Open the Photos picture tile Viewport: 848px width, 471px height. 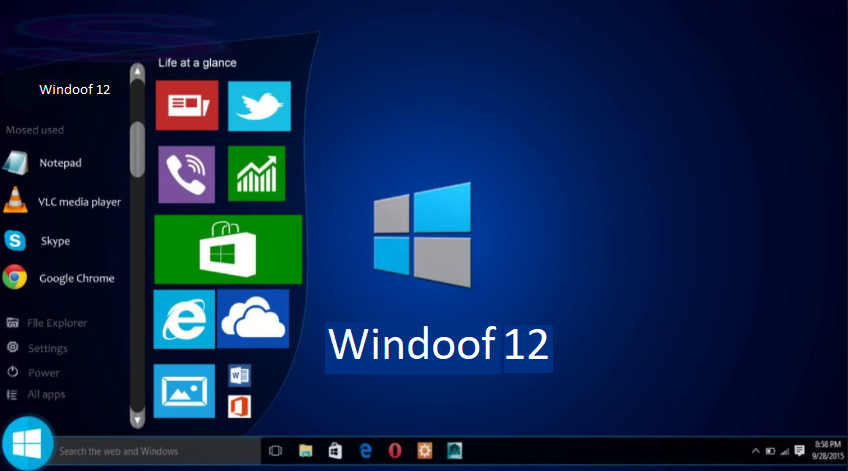(184, 391)
